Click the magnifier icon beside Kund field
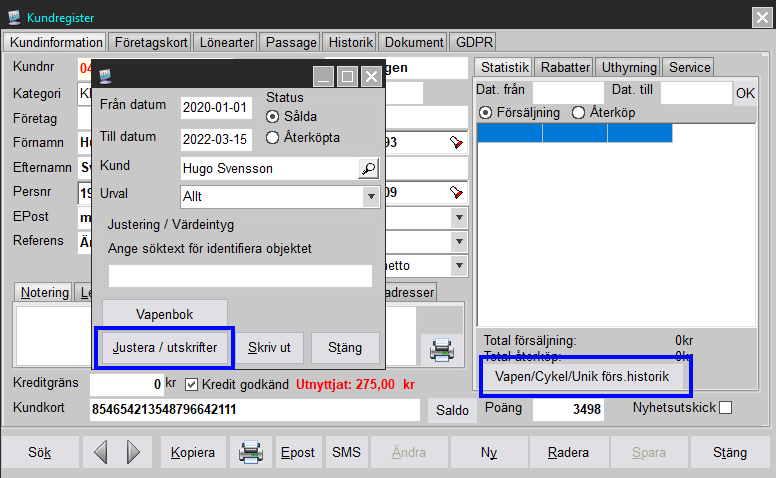Viewport: 776px width, 478px height. (369, 168)
